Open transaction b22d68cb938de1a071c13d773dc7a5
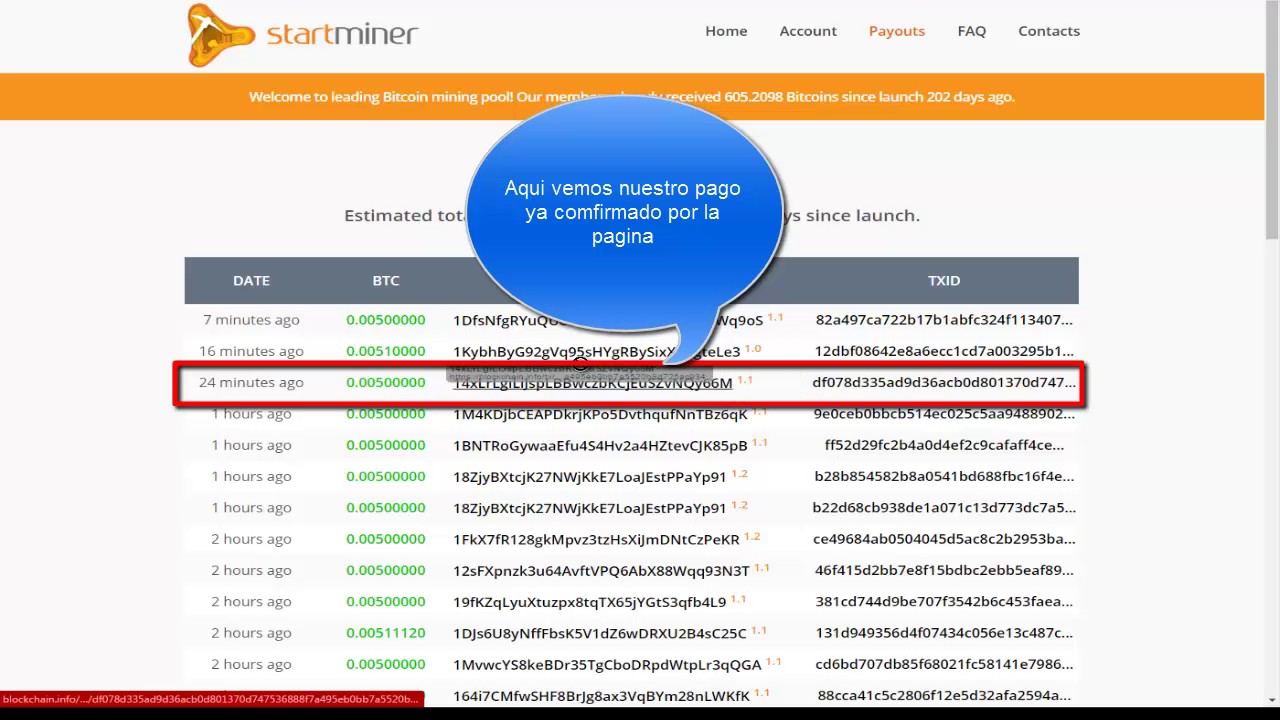This screenshot has height=720, width=1280. click(944, 508)
